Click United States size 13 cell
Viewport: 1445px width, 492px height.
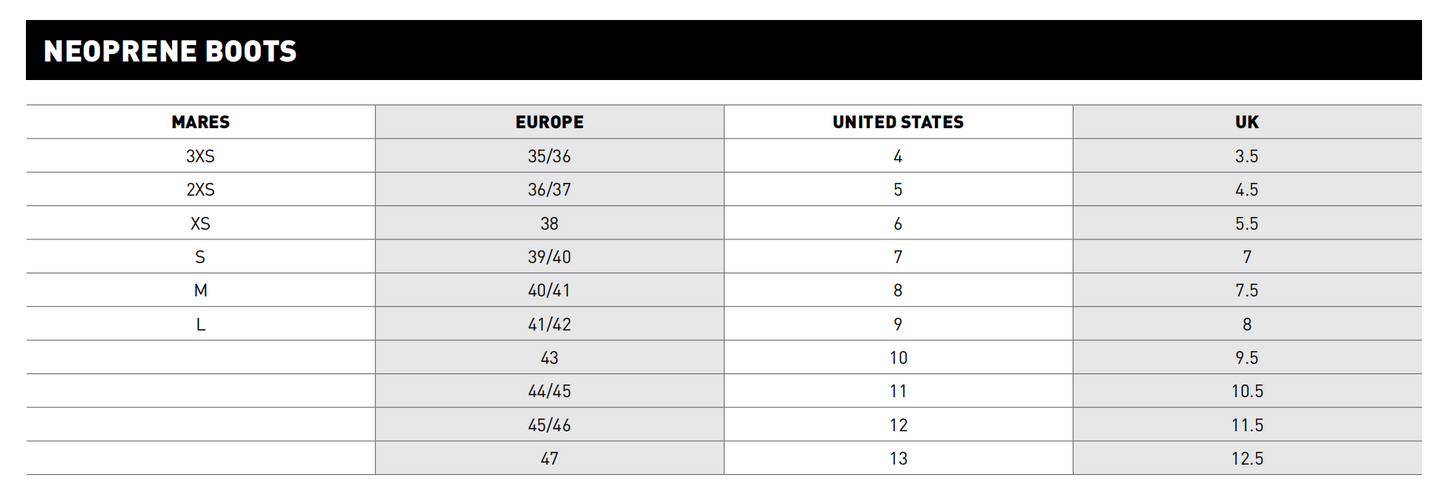pyautogui.click(x=898, y=458)
